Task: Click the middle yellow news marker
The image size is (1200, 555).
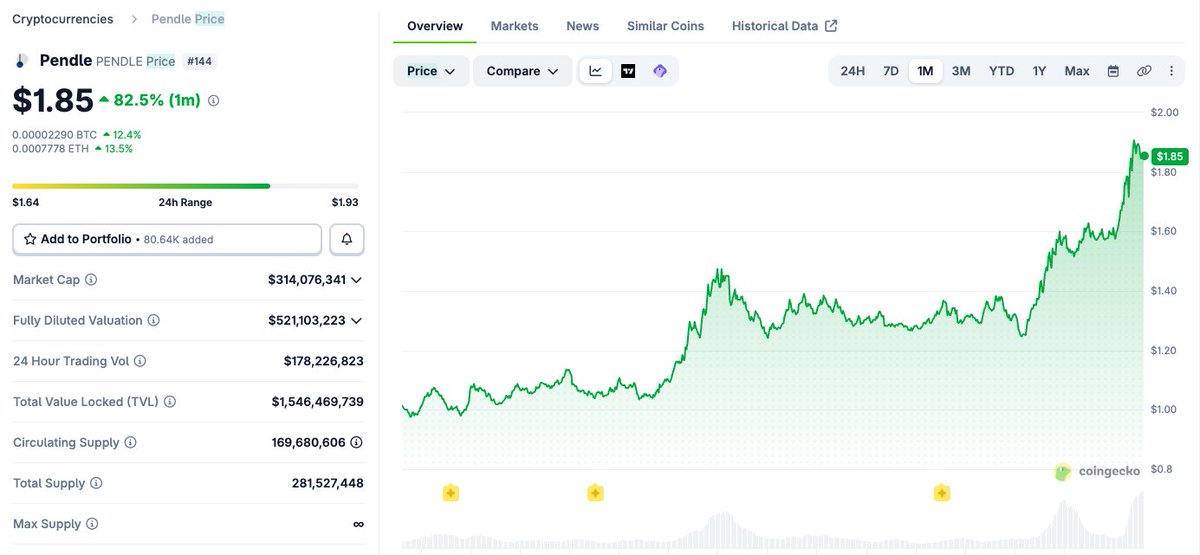Action: (x=595, y=492)
